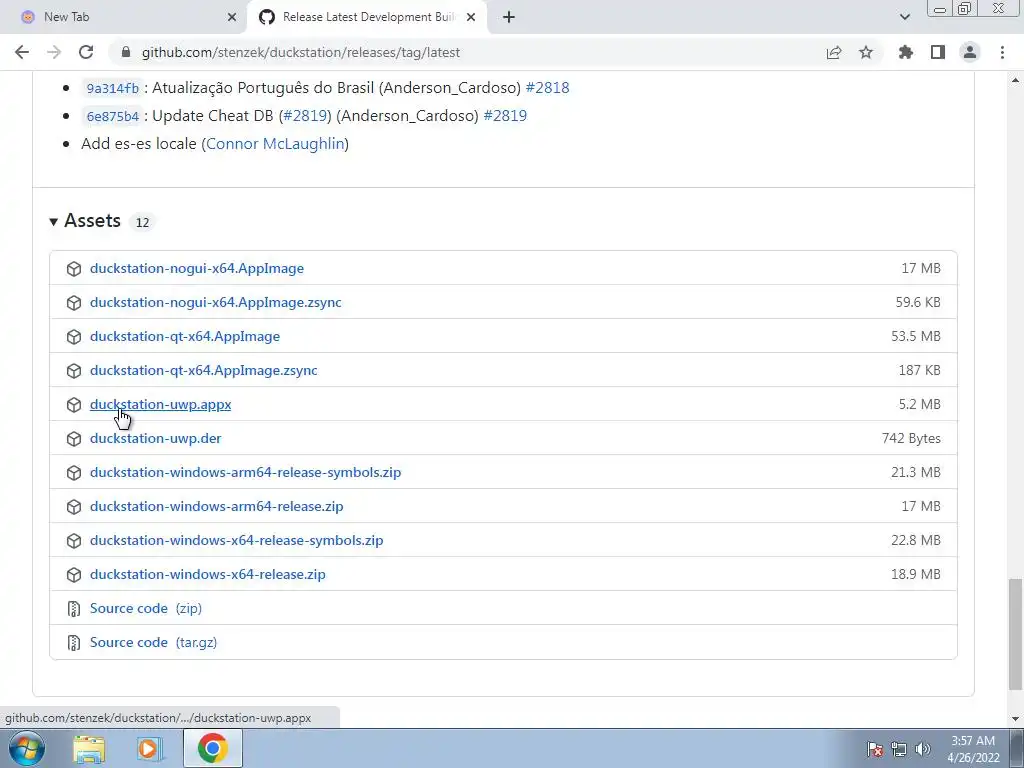Viewport: 1024px width, 768px height.
Task: Click the 18.9 MB file size
Action: 916,574
